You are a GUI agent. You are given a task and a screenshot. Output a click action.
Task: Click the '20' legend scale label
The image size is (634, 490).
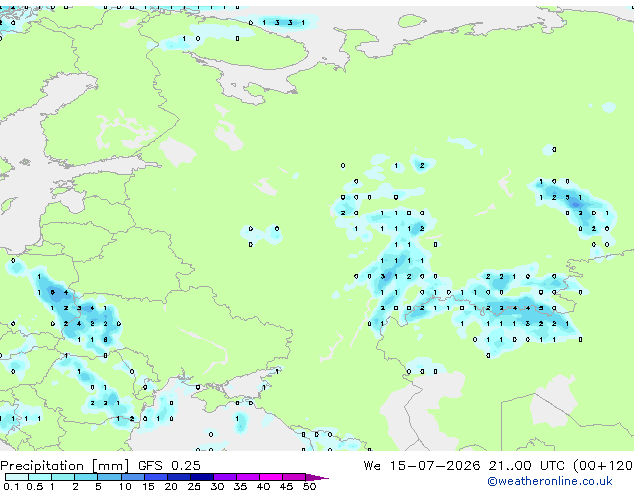[x=171, y=486]
